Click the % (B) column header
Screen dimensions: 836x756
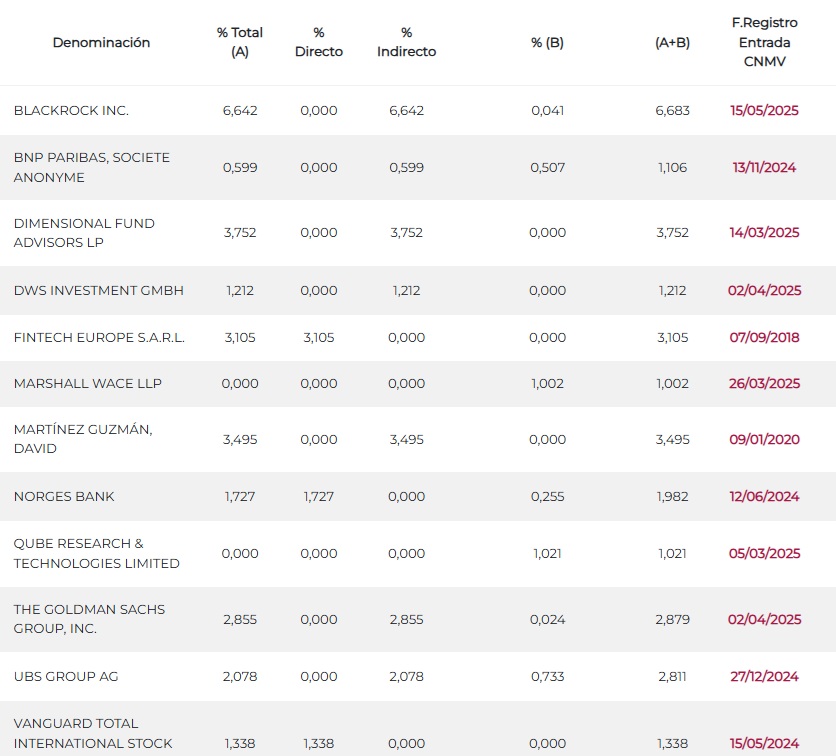click(x=548, y=43)
